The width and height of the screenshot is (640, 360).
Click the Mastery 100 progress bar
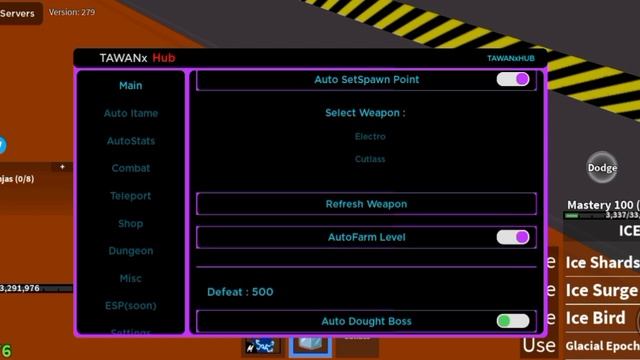(x=602, y=215)
